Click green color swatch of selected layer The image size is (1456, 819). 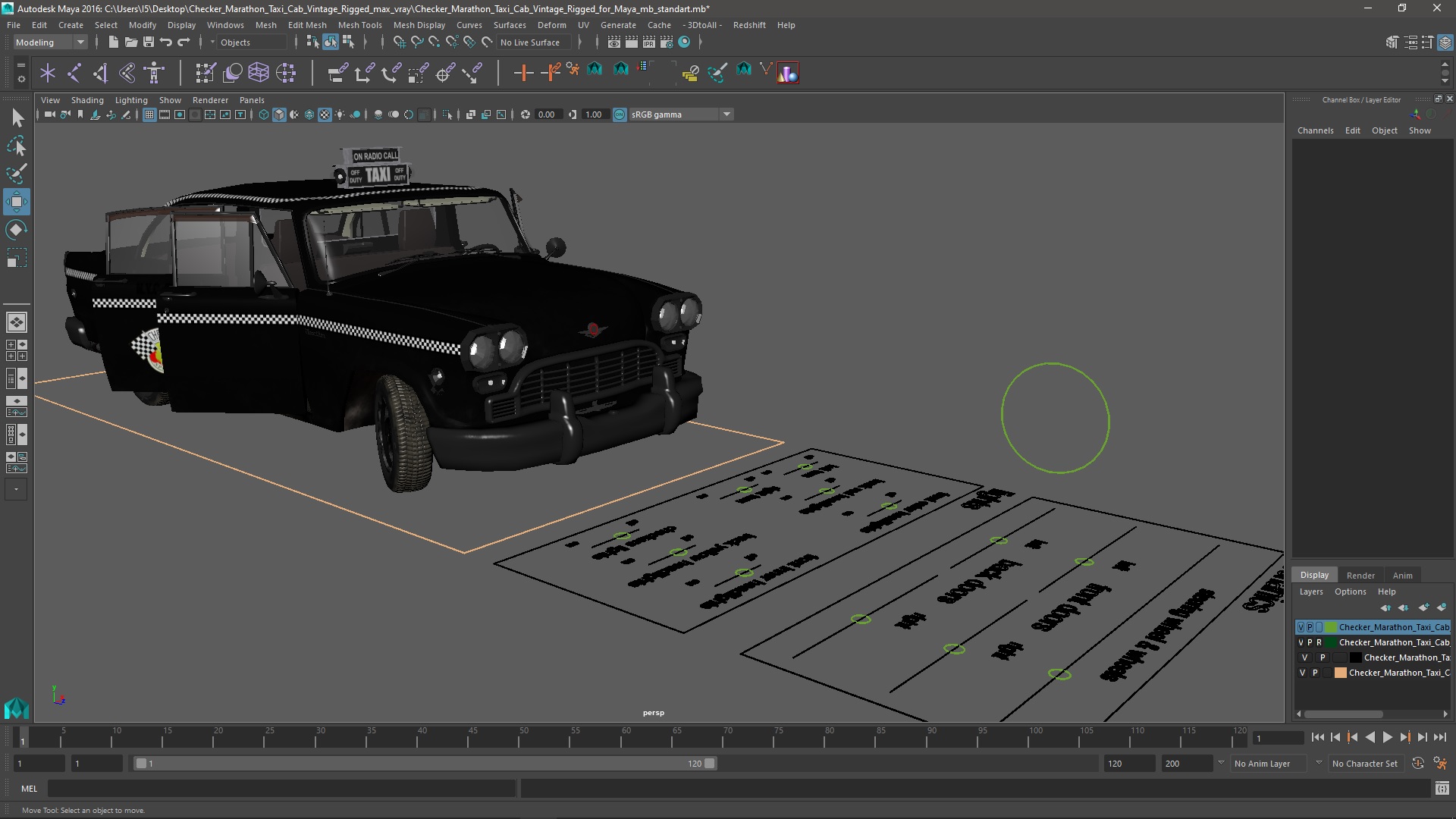click(x=1331, y=627)
